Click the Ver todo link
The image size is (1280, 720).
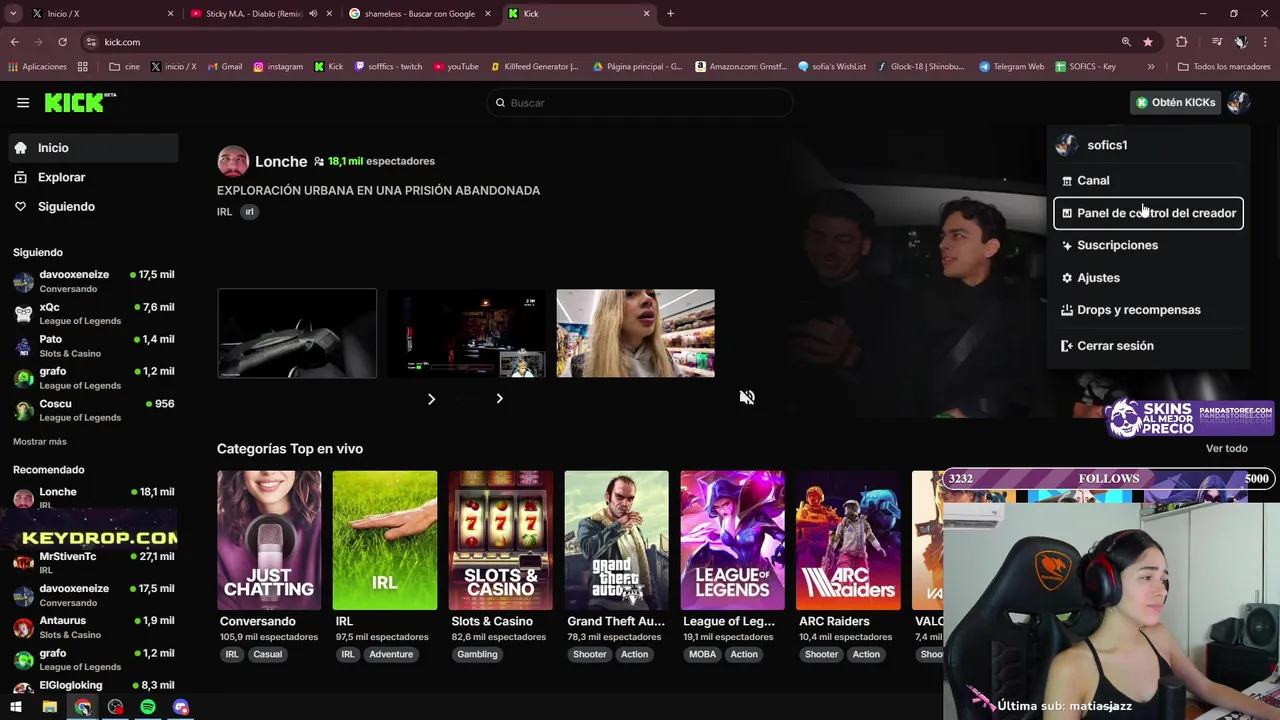(x=1226, y=448)
